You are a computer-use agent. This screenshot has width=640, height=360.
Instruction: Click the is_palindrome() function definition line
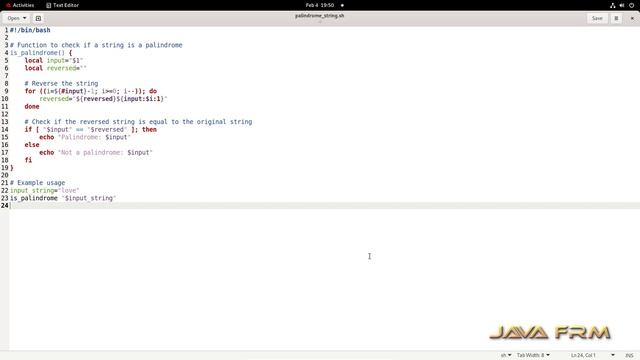click(41, 53)
